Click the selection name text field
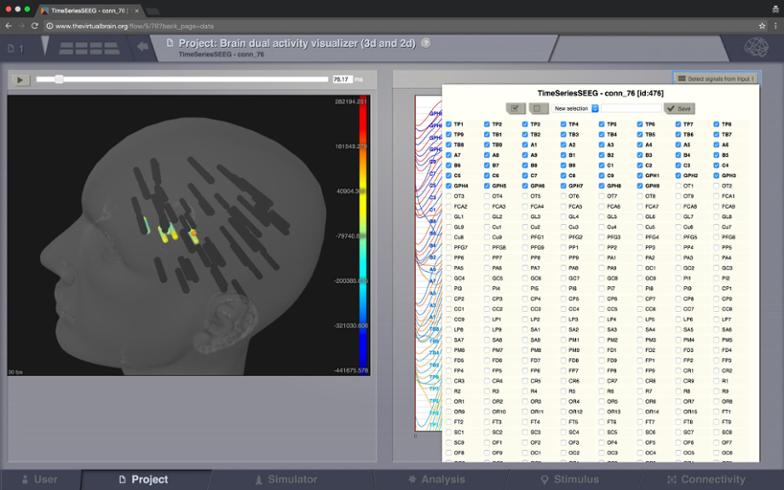The height and width of the screenshot is (490, 784). 631,108
